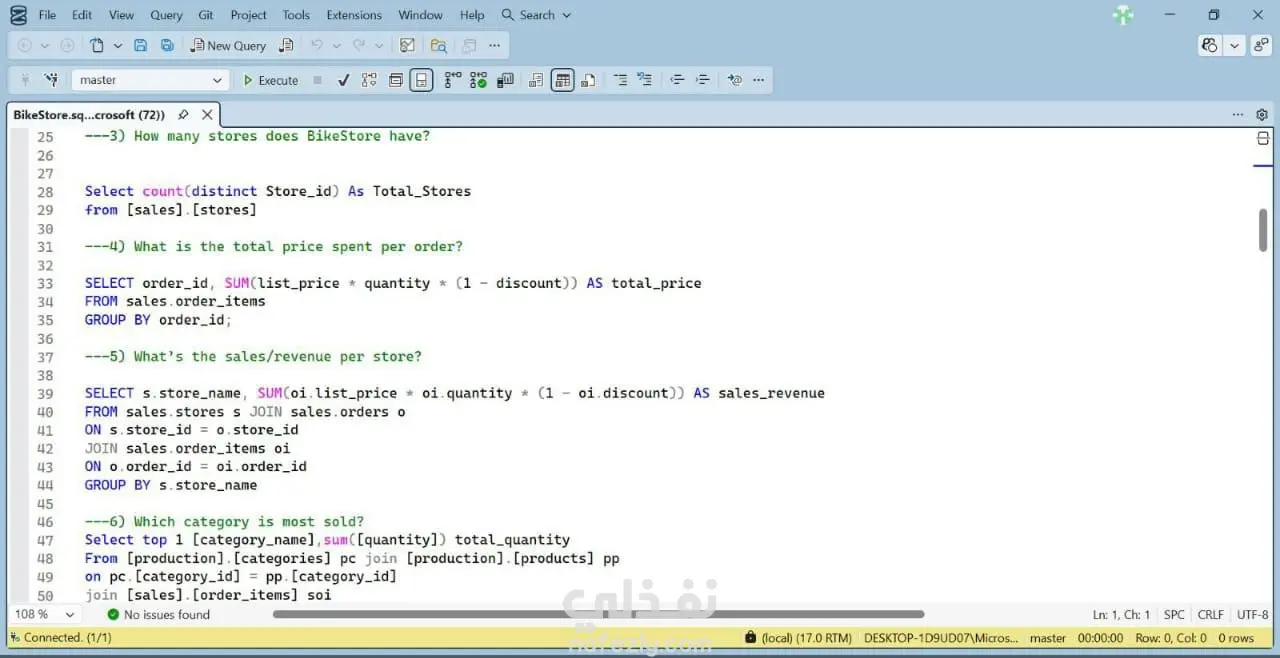This screenshot has height=658, width=1280.
Task: Click Specify Values for Template Parameters icon
Action: pos(735,80)
